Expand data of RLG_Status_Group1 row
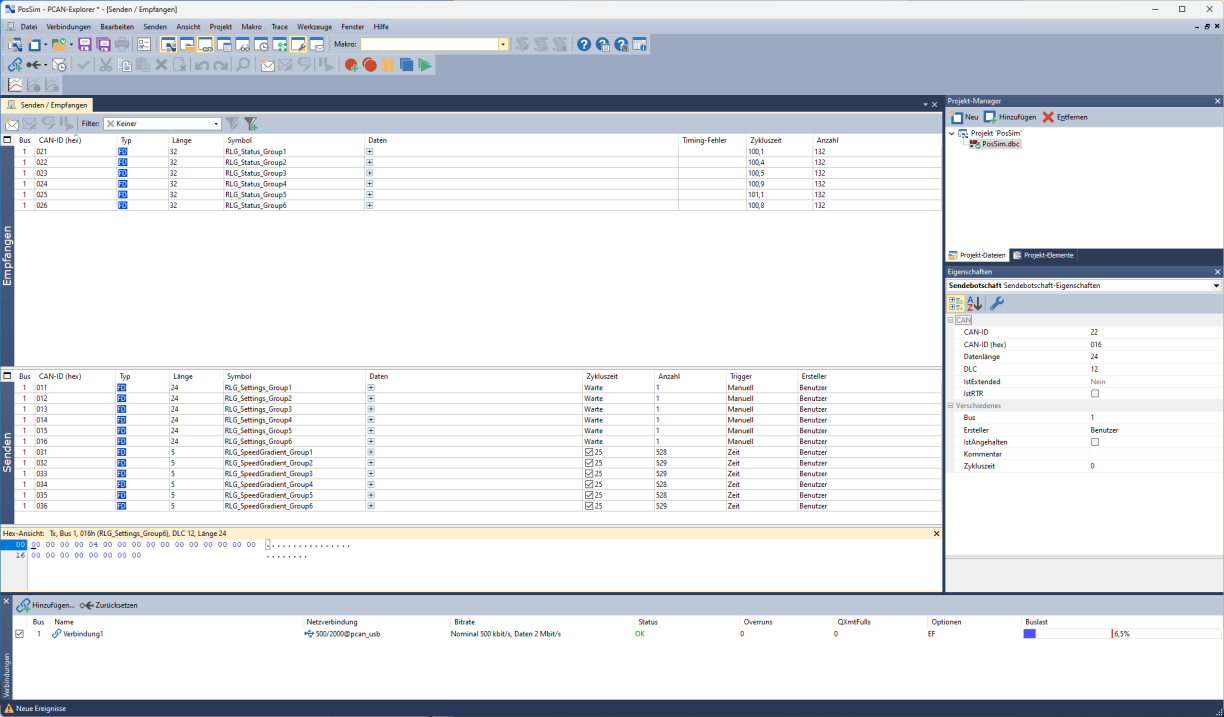Viewport: 1224px width, 717px height. (x=369, y=152)
